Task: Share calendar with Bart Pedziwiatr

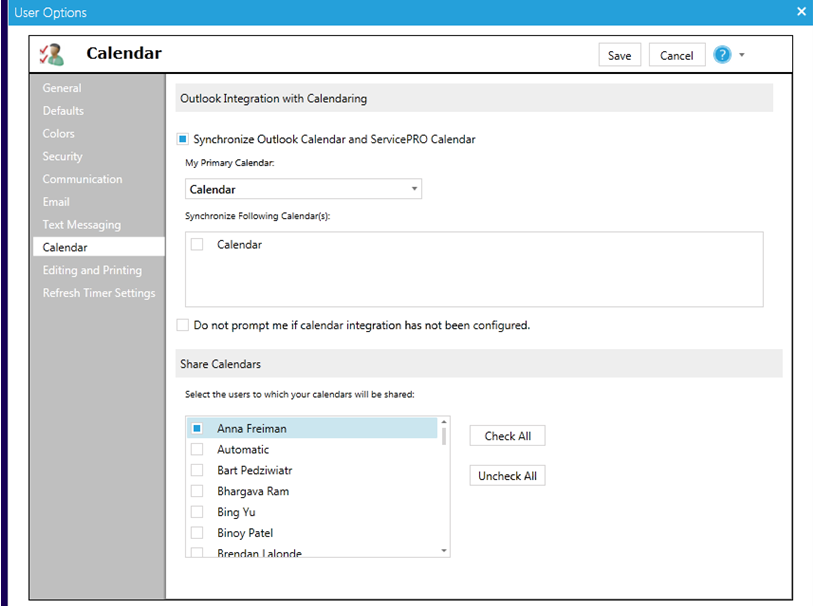Action: click(x=196, y=470)
